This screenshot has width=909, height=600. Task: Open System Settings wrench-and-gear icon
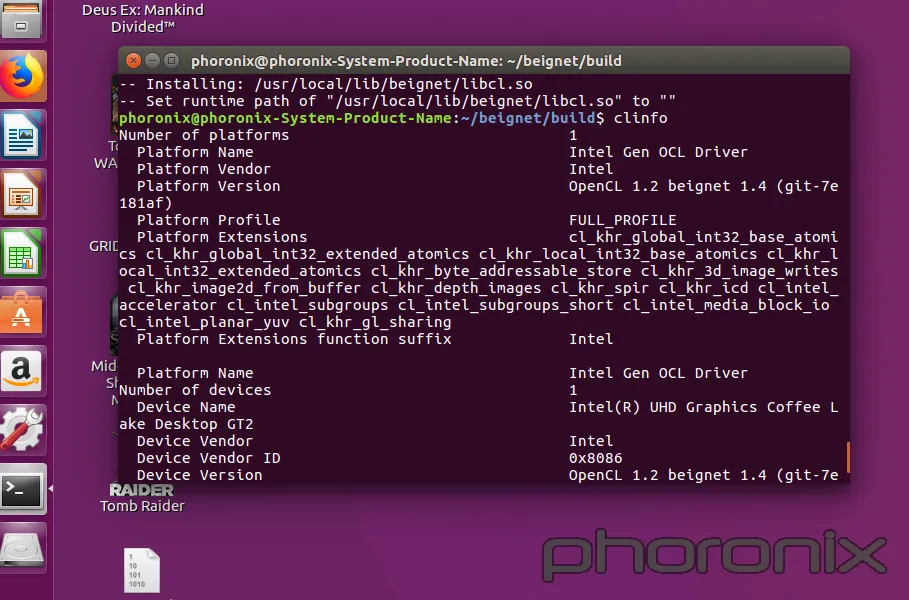(23, 430)
